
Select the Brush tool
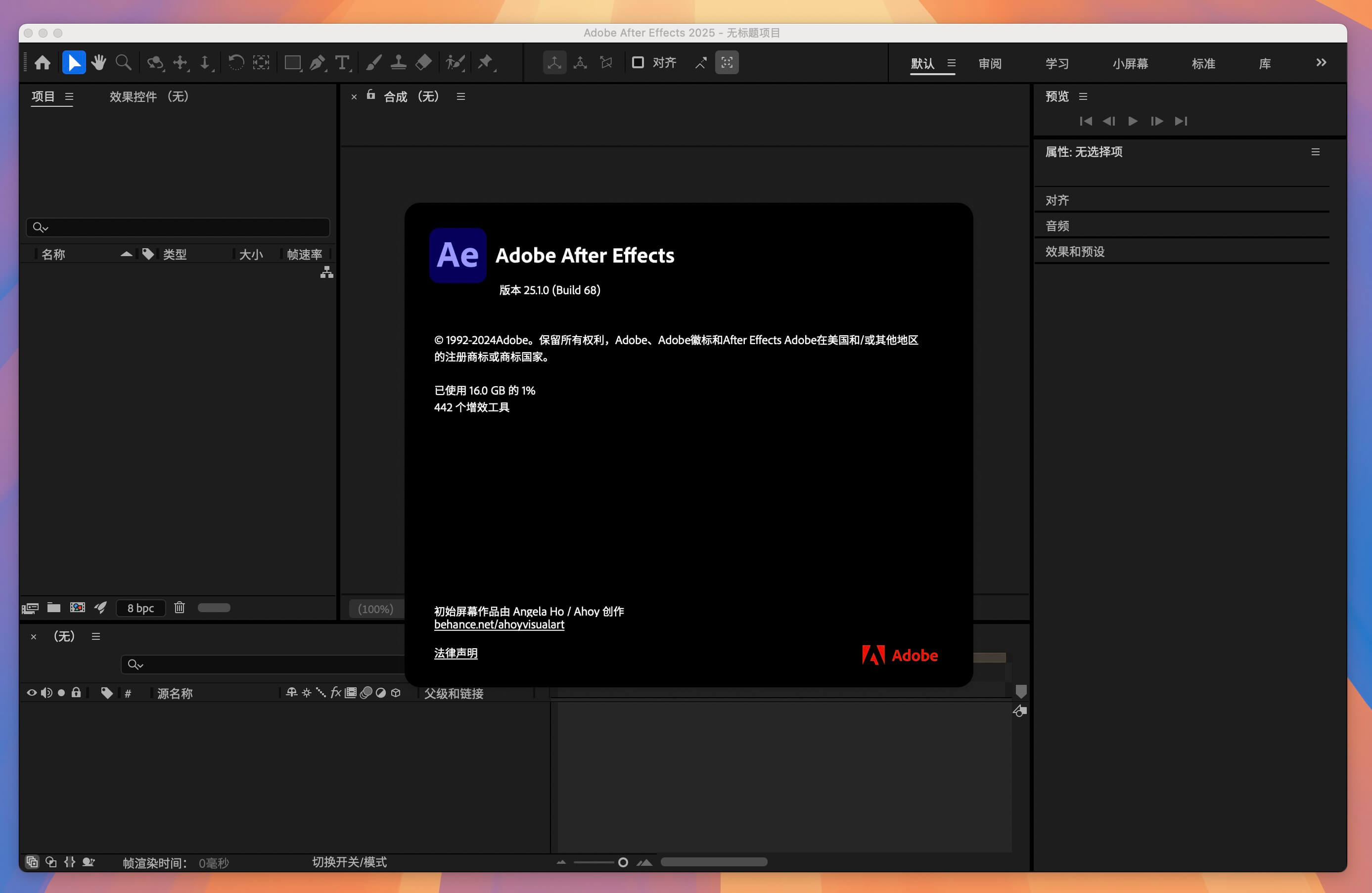coord(373,62)
